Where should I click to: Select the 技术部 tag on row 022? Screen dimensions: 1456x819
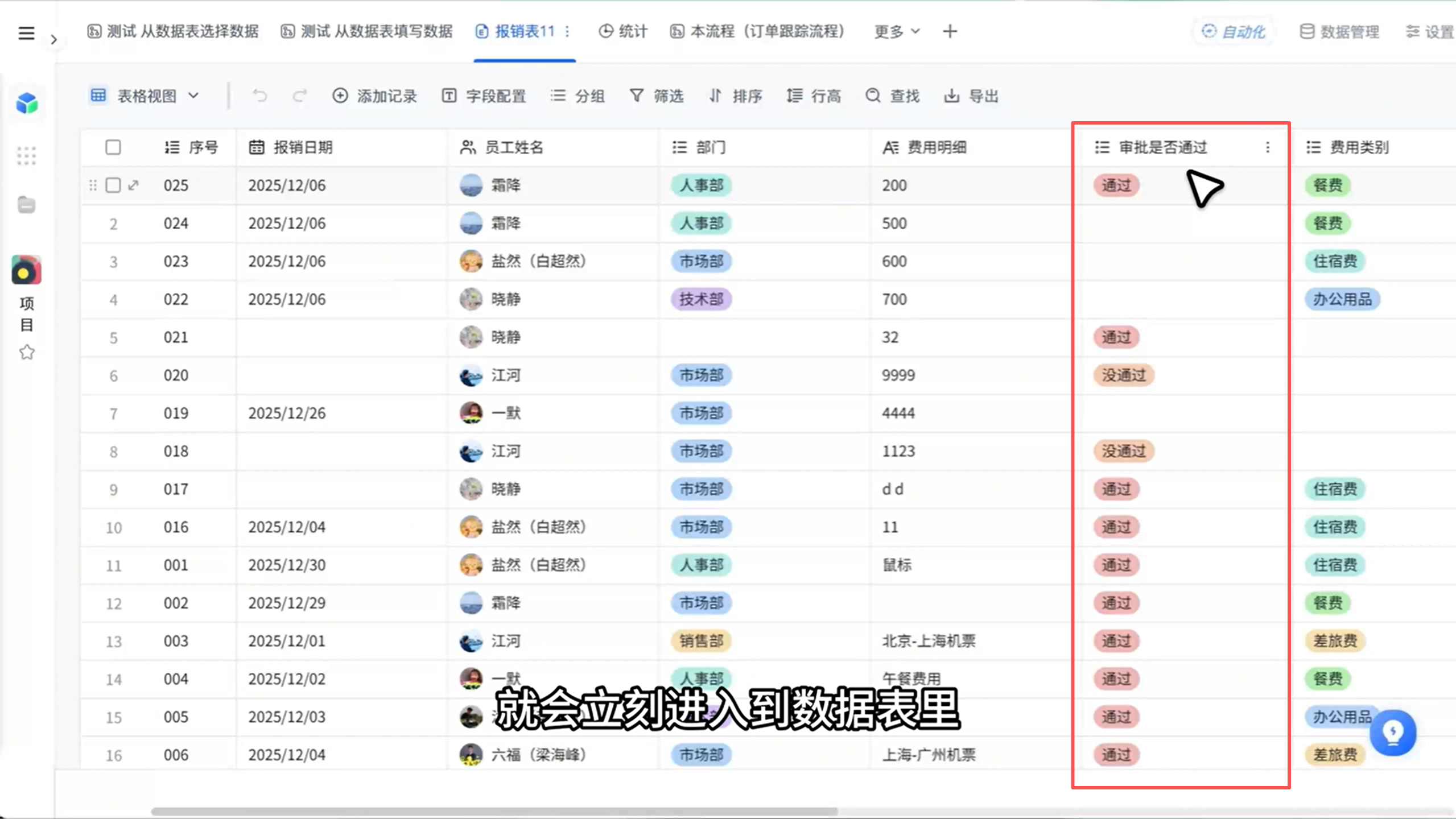point(701,299)
